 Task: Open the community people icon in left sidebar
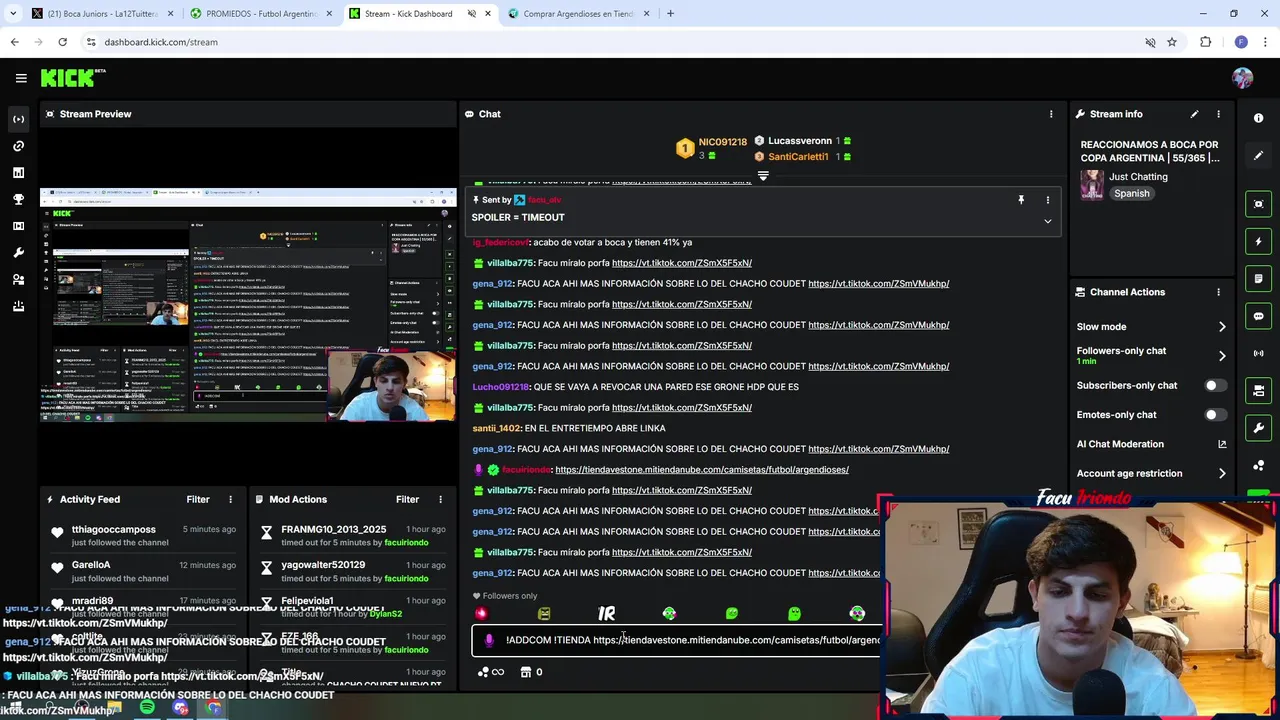tap(18, 280)
